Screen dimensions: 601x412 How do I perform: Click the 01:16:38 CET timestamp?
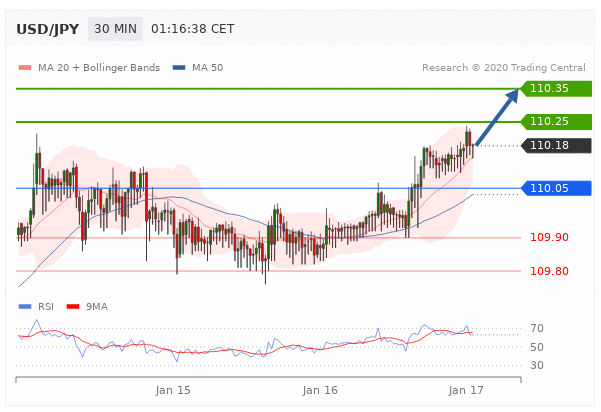point(192,29)
